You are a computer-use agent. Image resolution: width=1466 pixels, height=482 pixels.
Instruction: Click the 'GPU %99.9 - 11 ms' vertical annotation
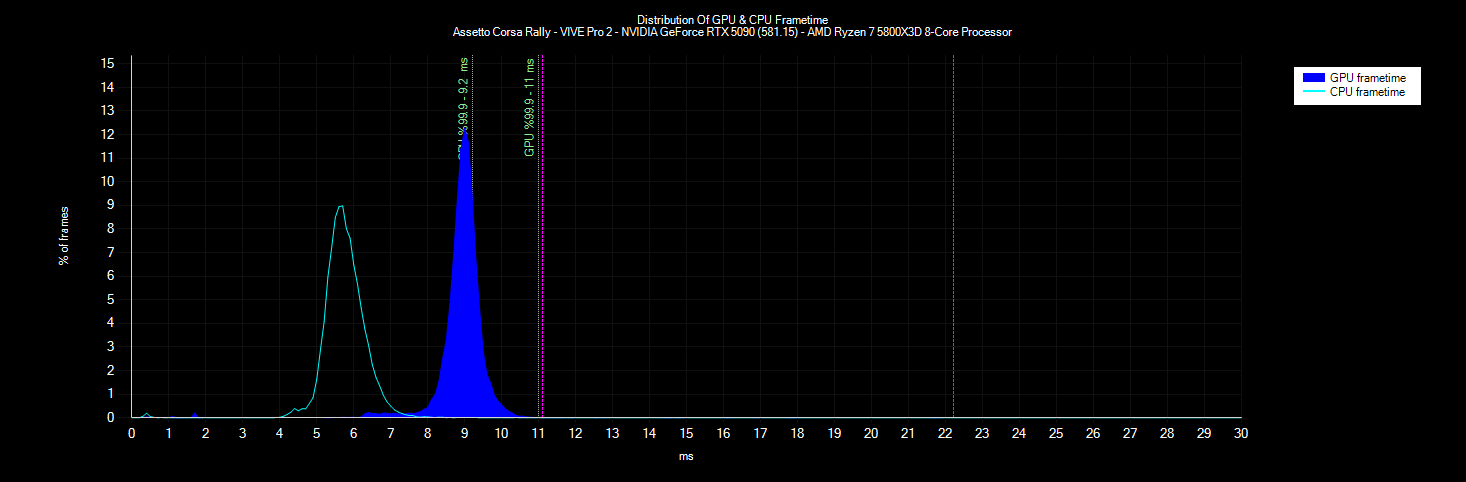[x=530, y=106]
